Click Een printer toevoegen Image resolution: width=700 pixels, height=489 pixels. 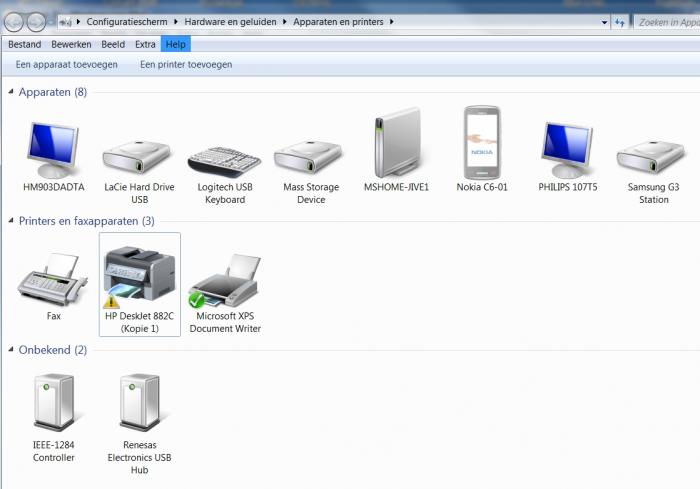click(186, 64)
